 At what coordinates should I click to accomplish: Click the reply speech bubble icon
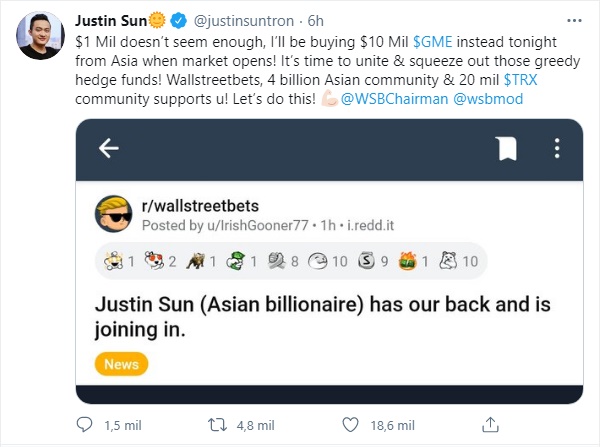(84, 425)
